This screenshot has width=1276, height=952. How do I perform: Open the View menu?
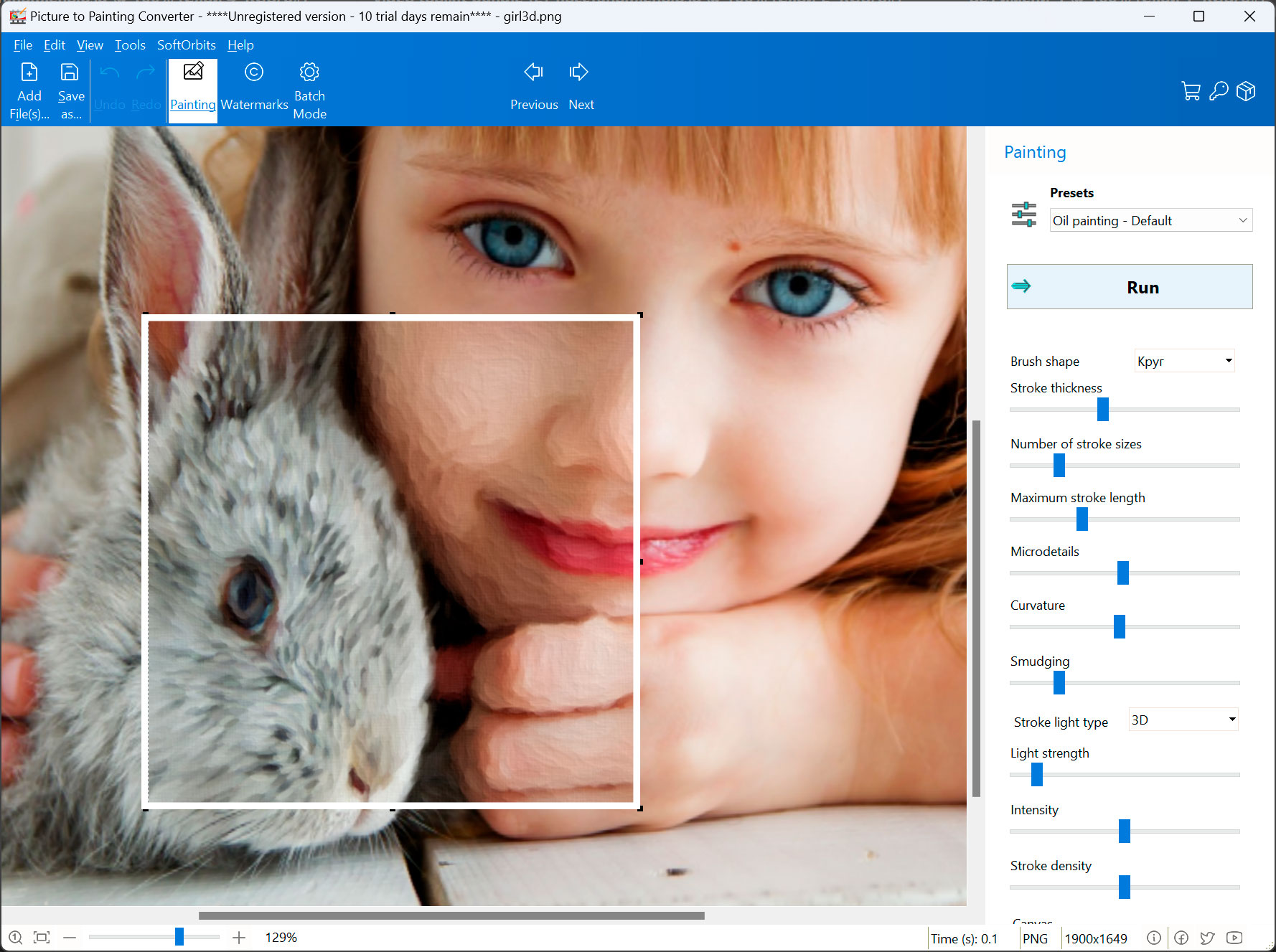(90, 44)
